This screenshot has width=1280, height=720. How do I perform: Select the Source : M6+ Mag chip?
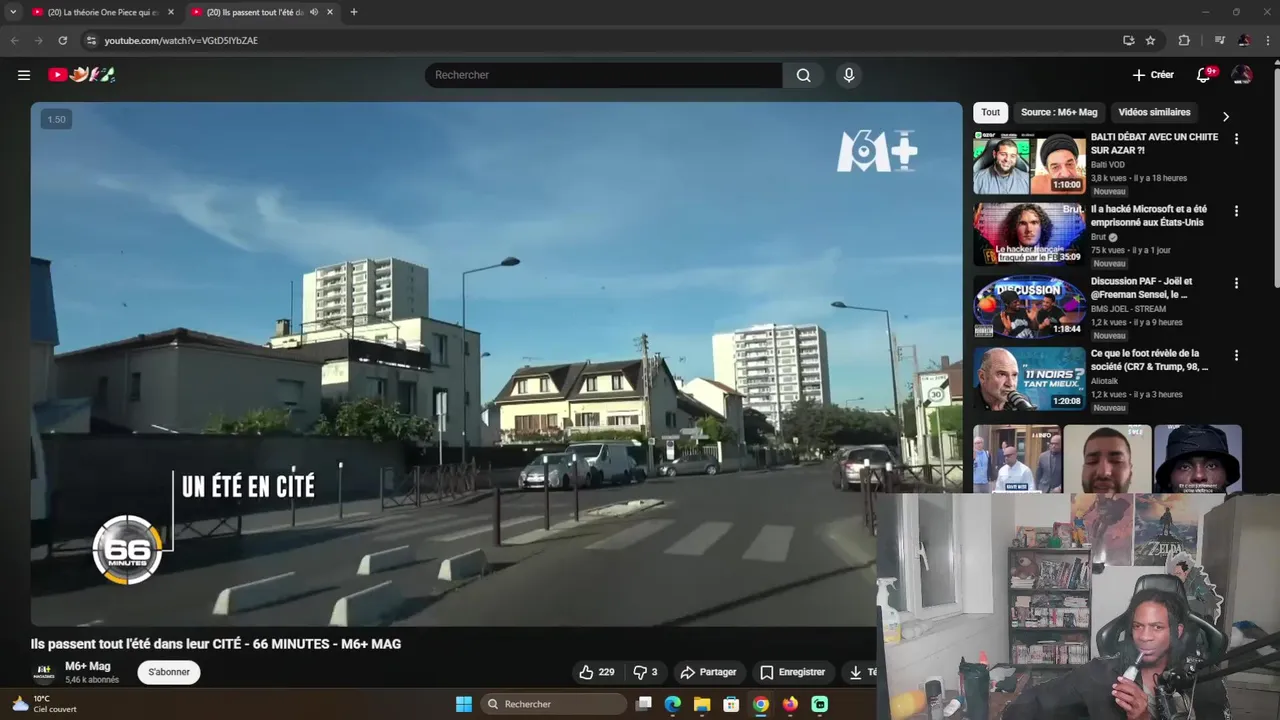point(1059,112)
